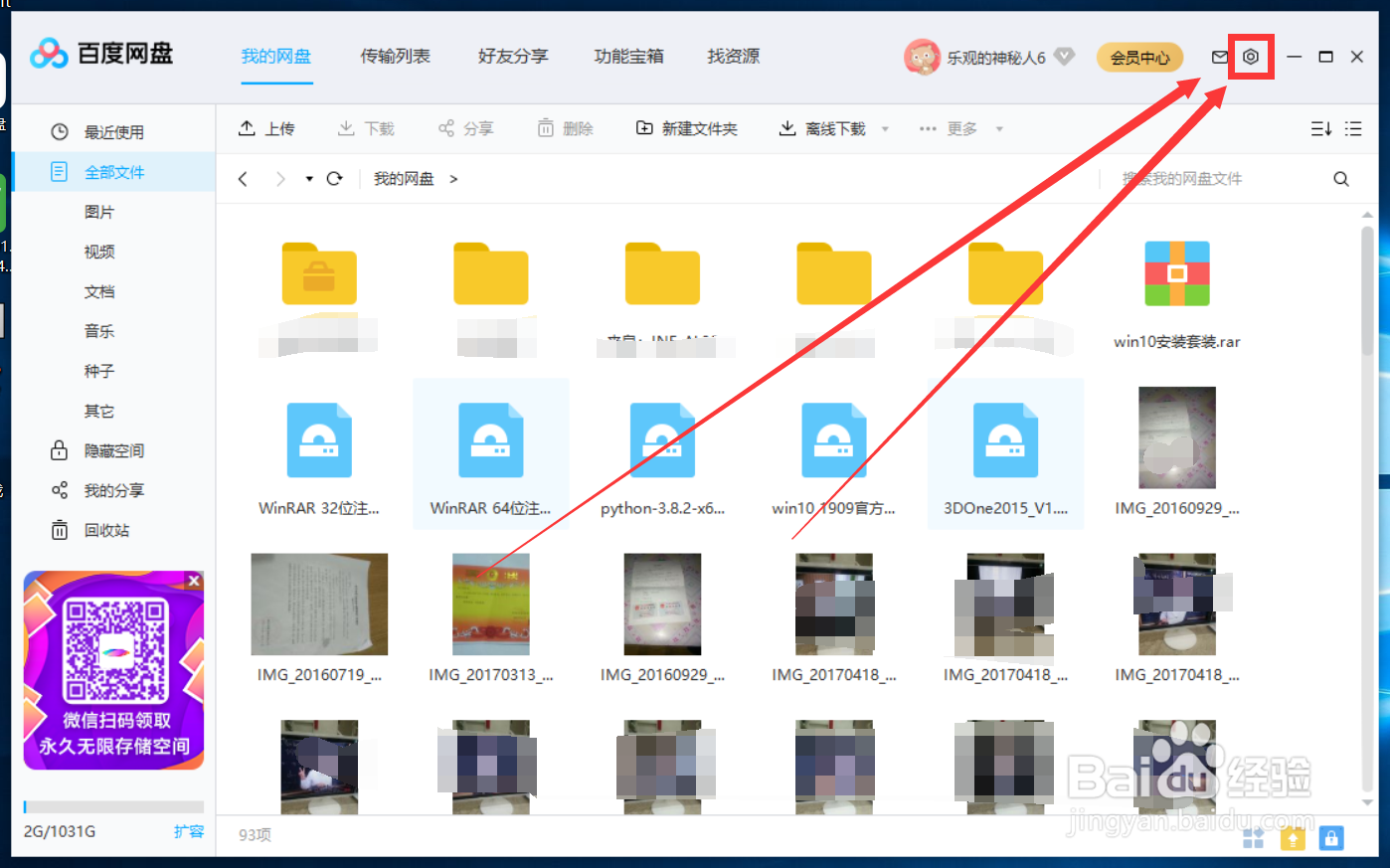The width and height of the screenshot is (1390, 868).
Task: Open the settings gear icon in title bar
Action: [x=1251, y=57]
